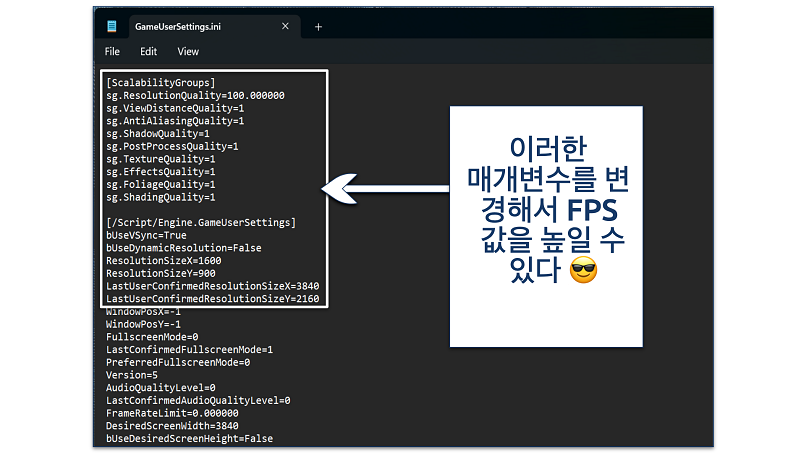Click the sg.ResolutionQuality=100.000000 line

tap(195, 95)
